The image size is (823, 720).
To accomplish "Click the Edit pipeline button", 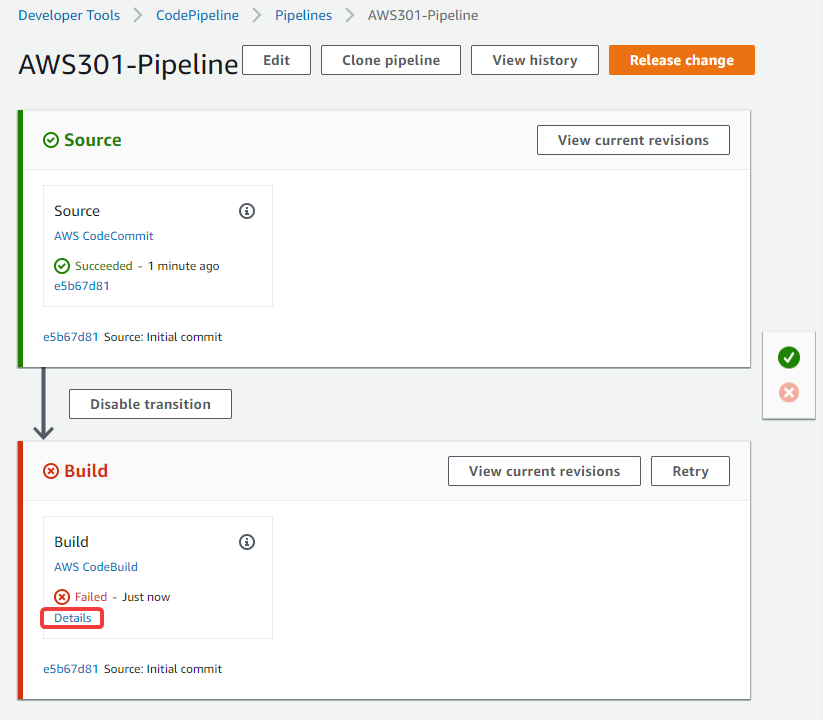I will 277,60.
